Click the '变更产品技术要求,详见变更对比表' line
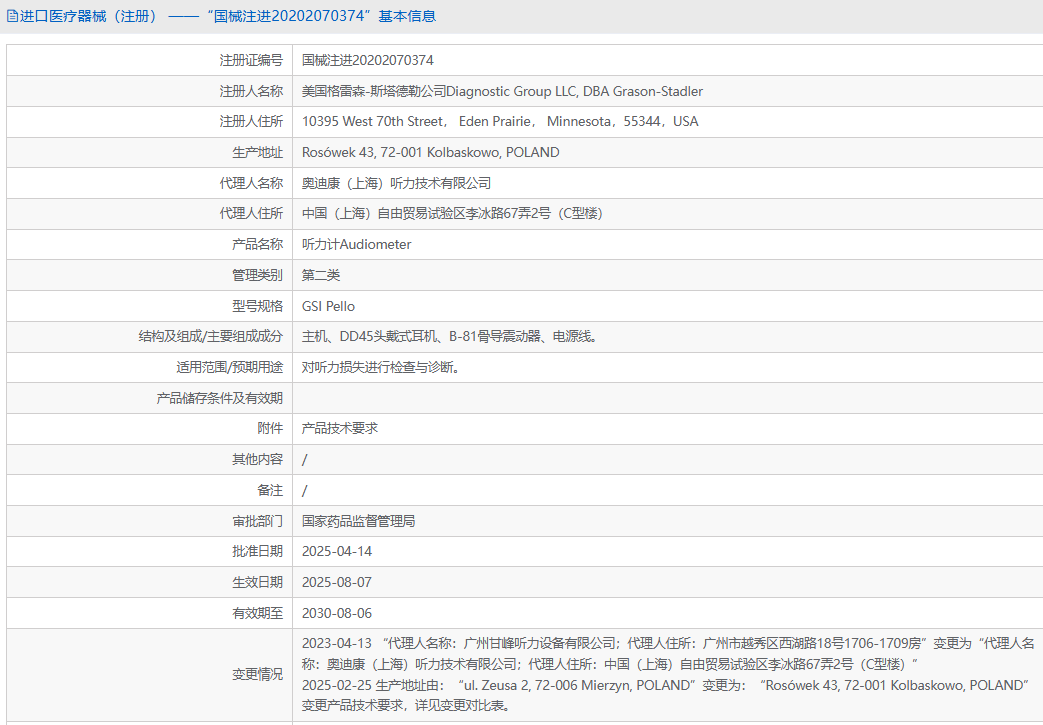Image resolution: width=1043 pixels, height=725 pixels. [407, 706]
